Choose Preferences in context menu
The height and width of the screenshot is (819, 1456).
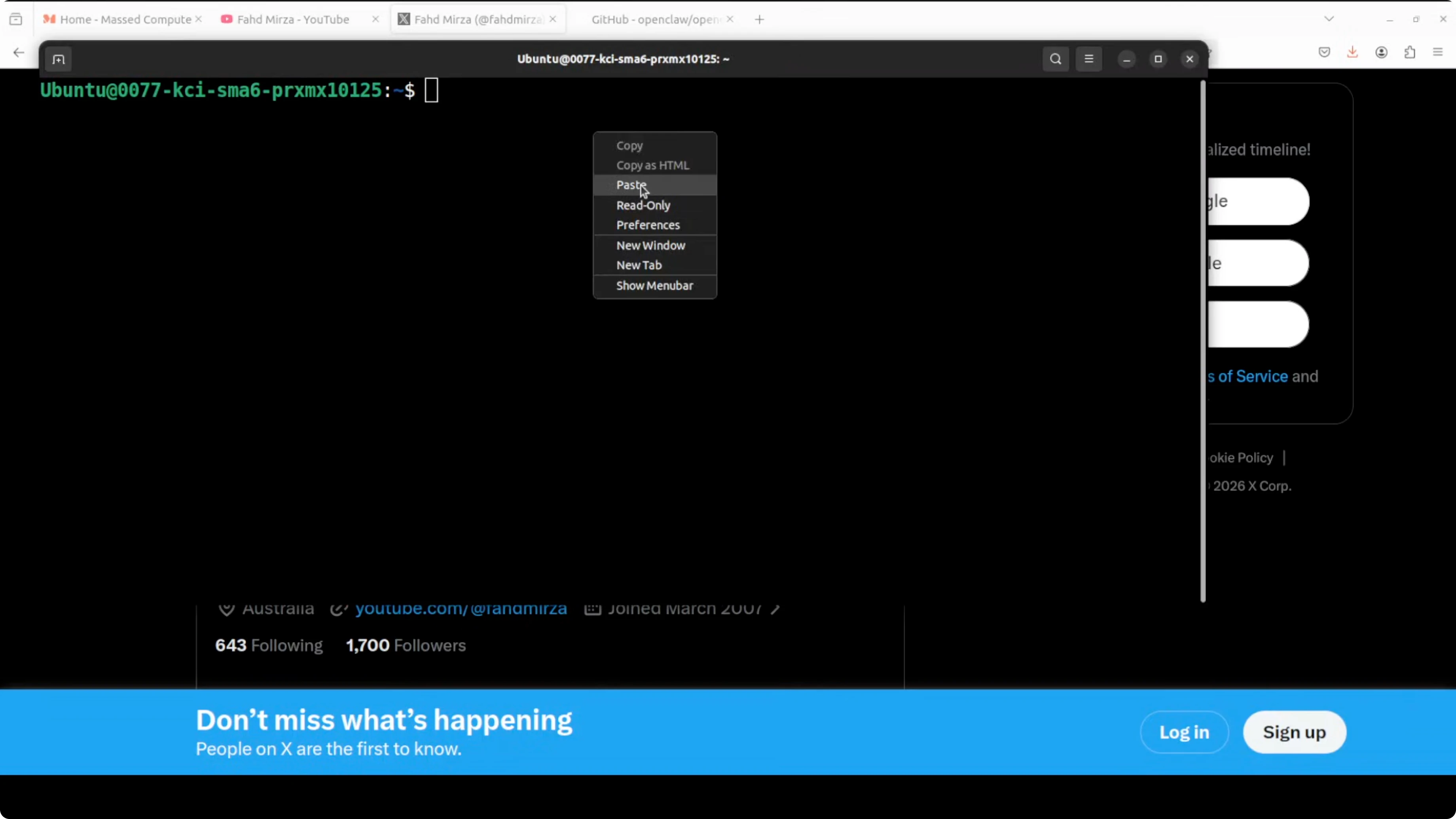pos(648,225)
